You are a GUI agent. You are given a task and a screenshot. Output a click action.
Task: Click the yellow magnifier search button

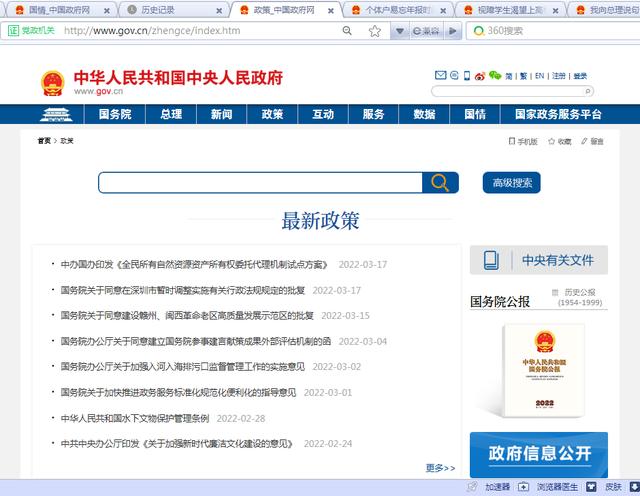click(440, 182)
